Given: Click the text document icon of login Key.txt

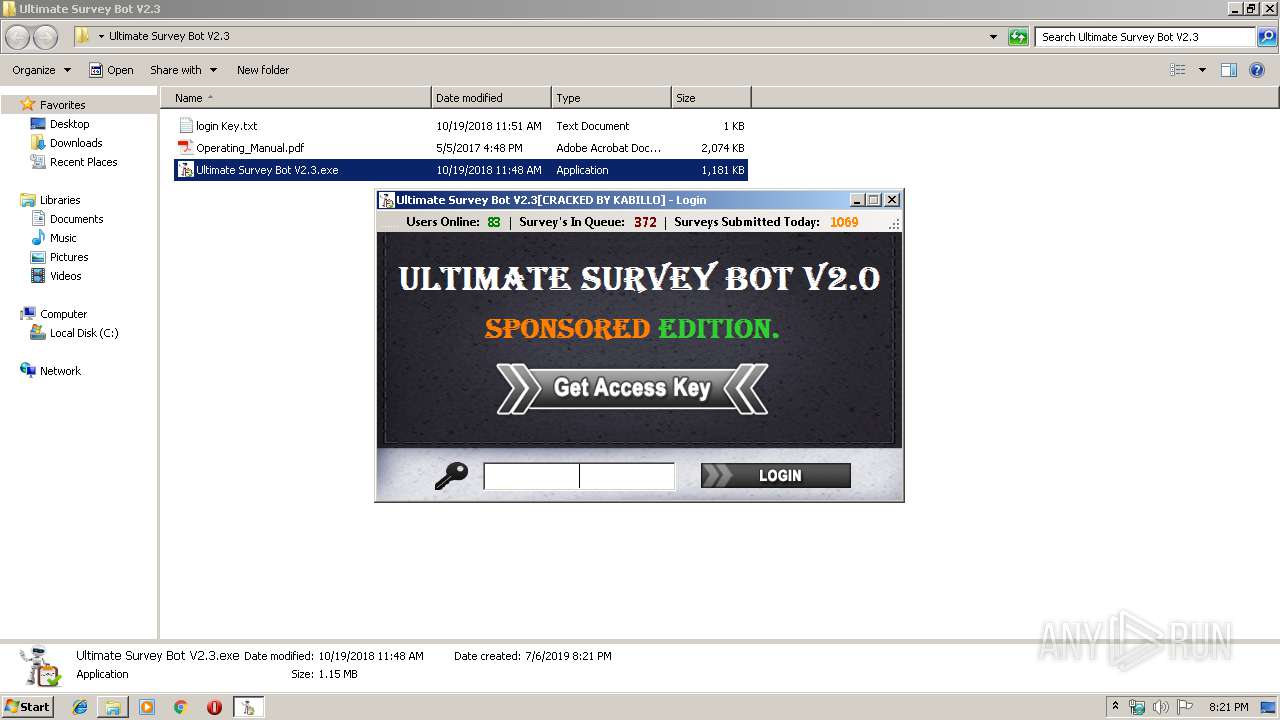Looking at the screenshot, I should coord(185,126).
